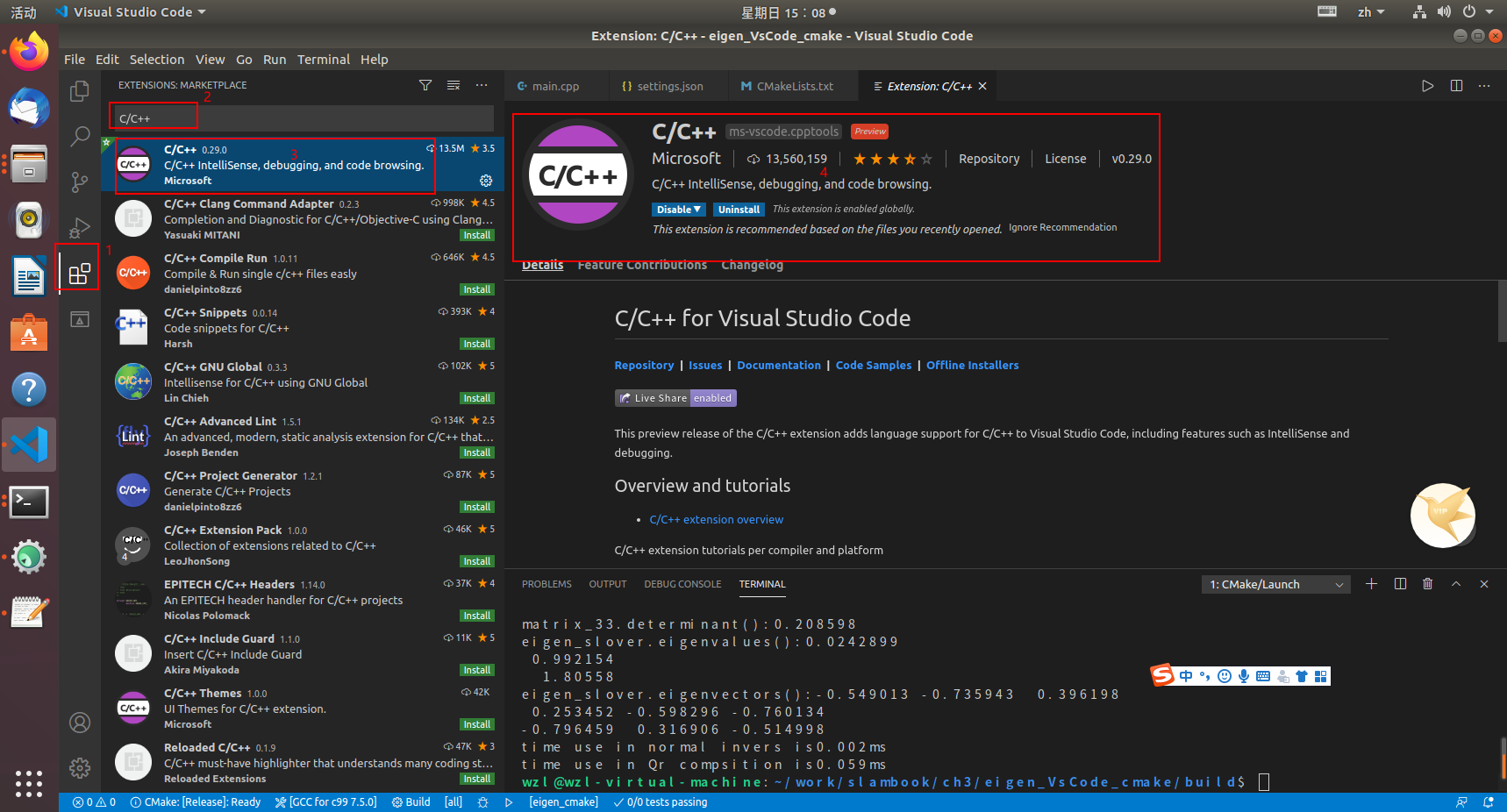The image size is (1507, 812).
Task: Clear extensions search results icon
Action: coord(454,85)
